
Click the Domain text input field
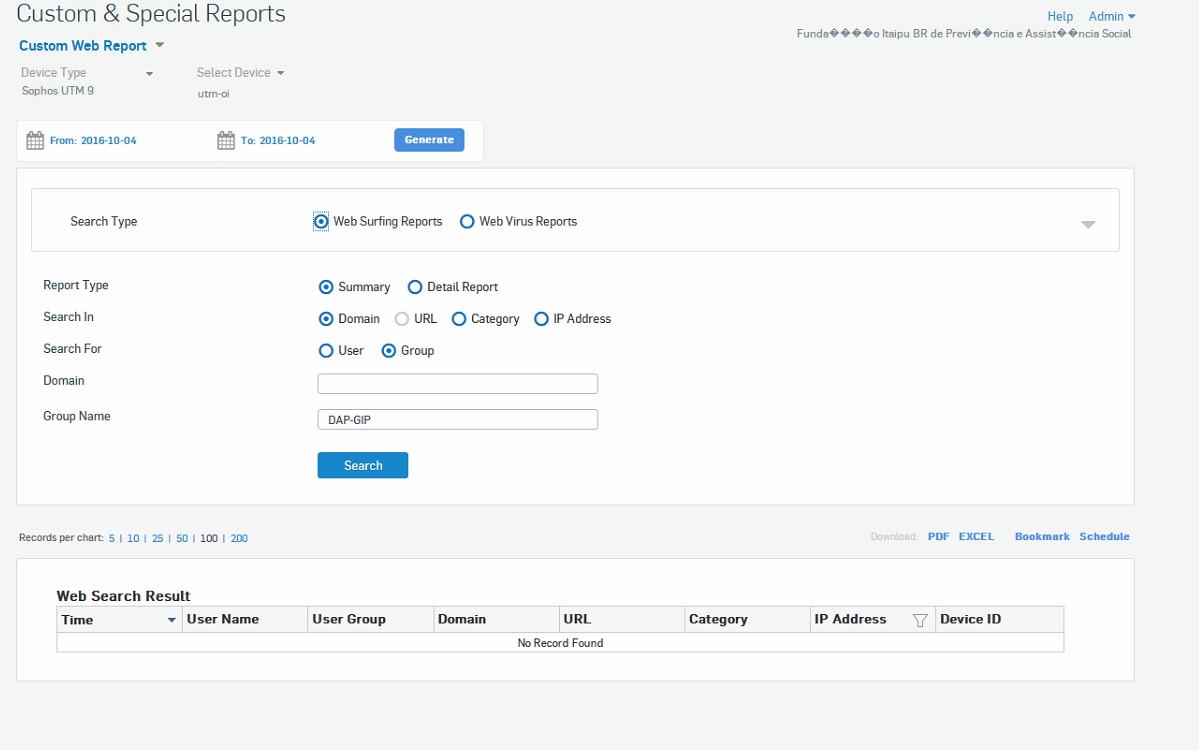(x=457, y=384)
